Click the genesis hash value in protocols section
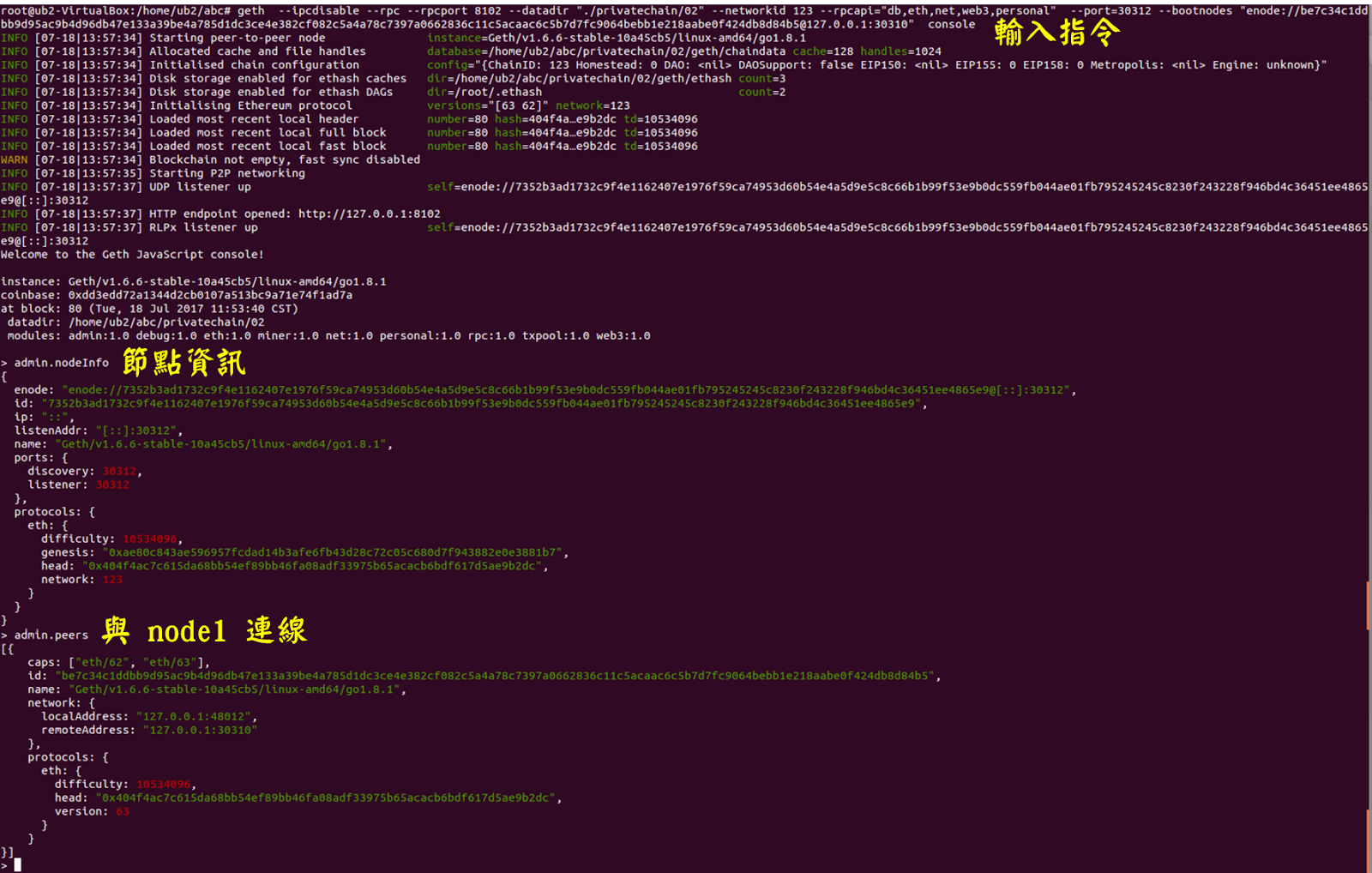1372x873 pixels. pos(334,552)
